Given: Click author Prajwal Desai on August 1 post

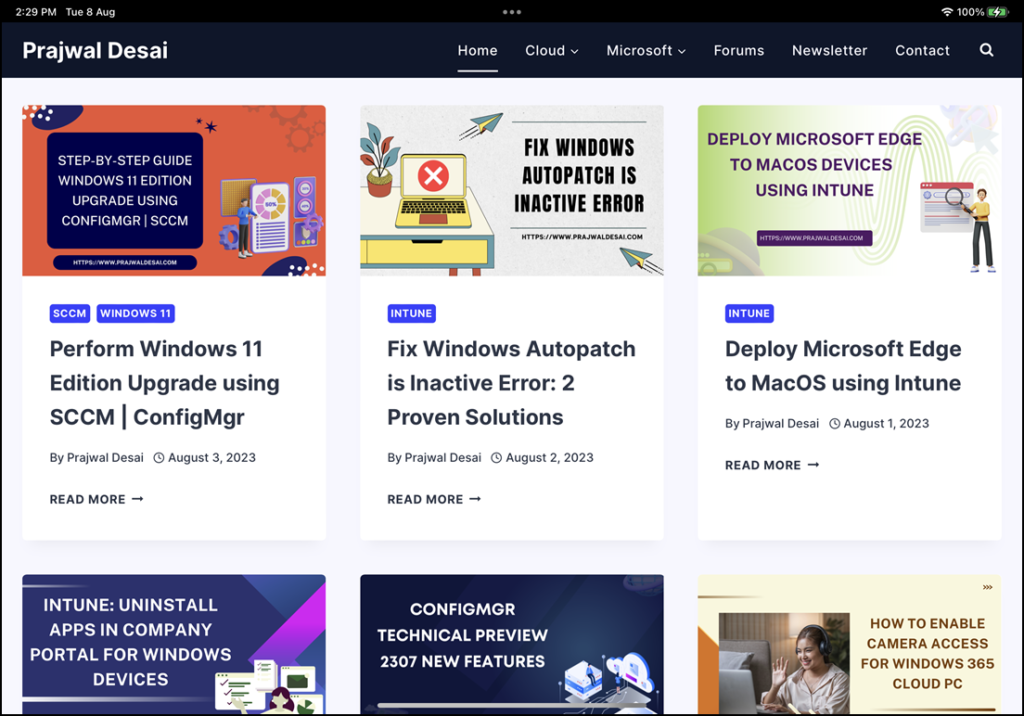Looking at the screenshot, I should click(780, 423).
